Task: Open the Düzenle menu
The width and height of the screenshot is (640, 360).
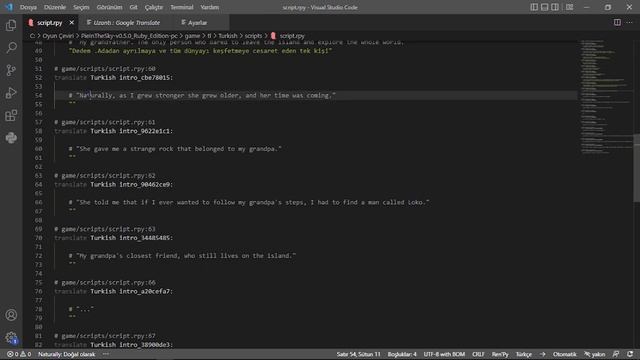Action: point(55,7)
